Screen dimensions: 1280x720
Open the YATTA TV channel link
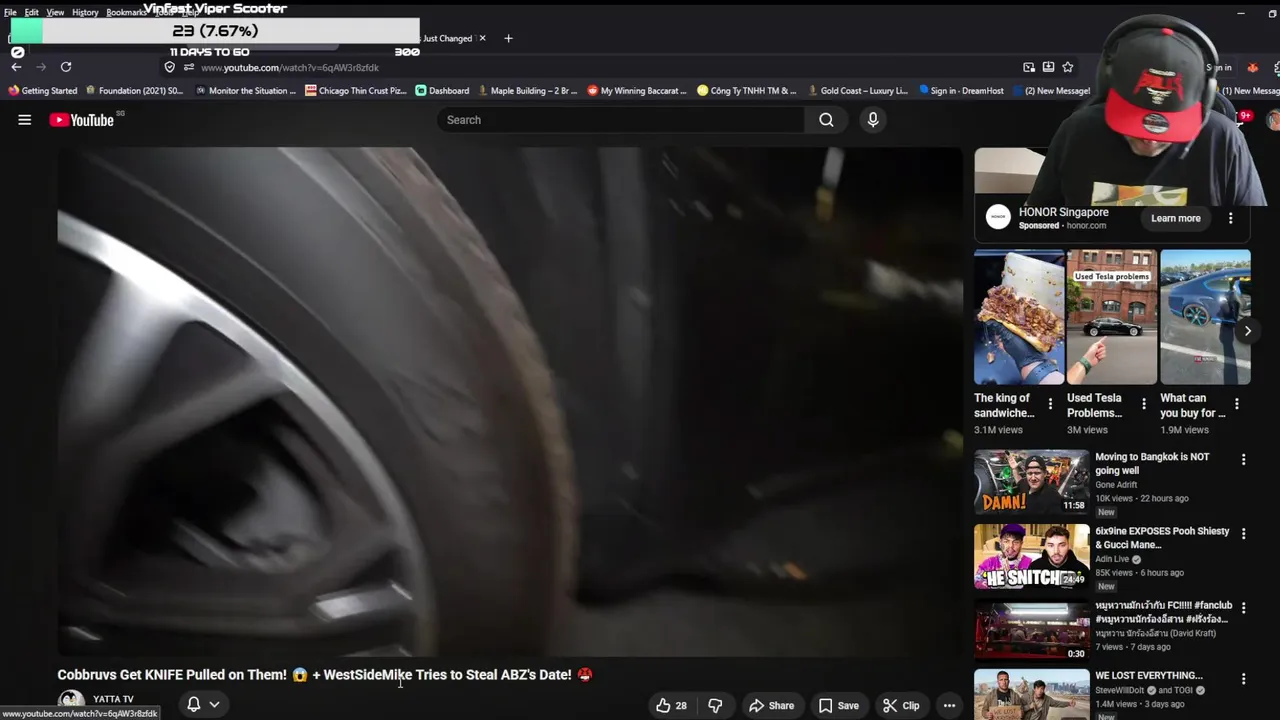coord(113,699)
